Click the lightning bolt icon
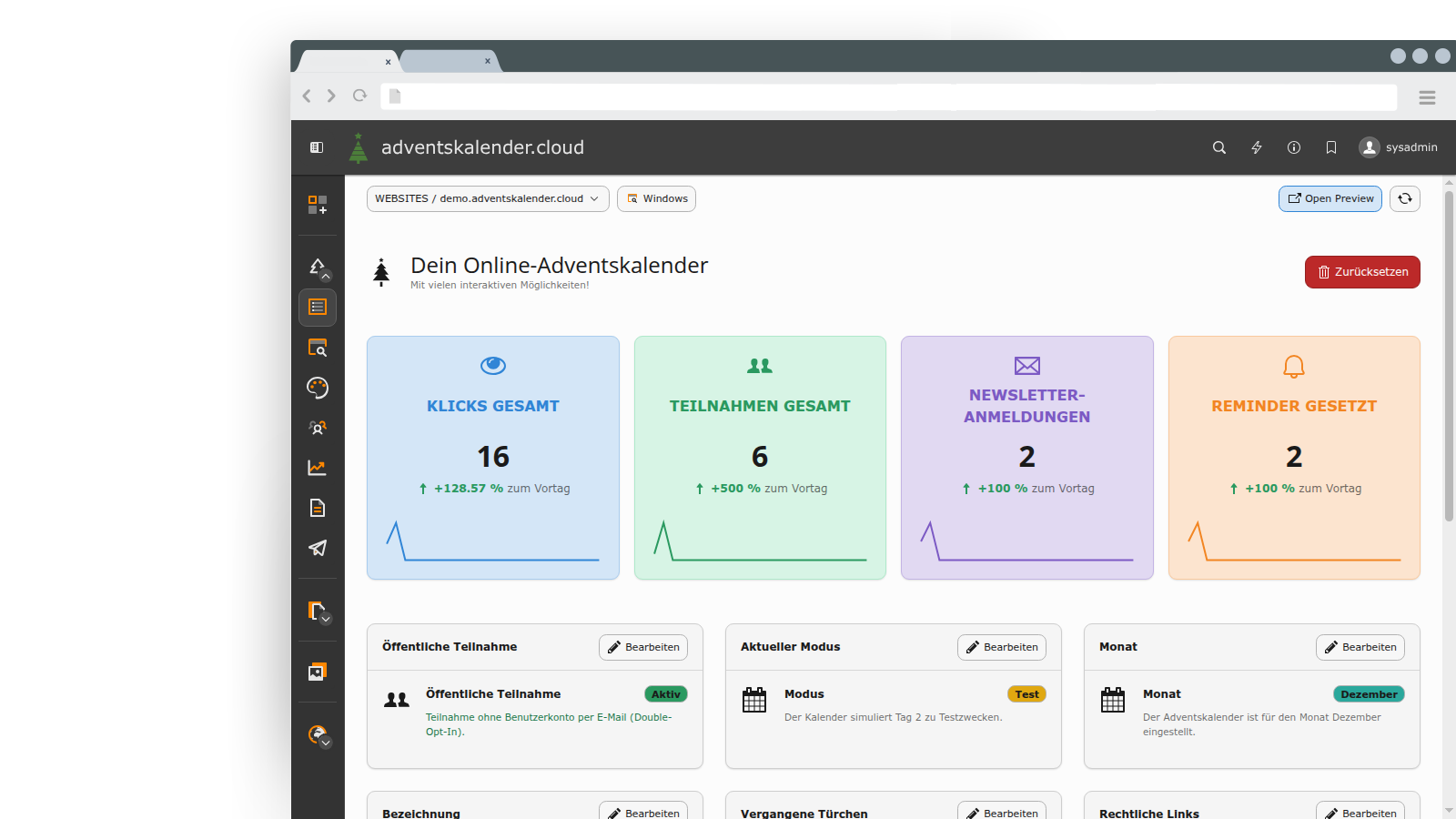 (x=1257, y=147)
